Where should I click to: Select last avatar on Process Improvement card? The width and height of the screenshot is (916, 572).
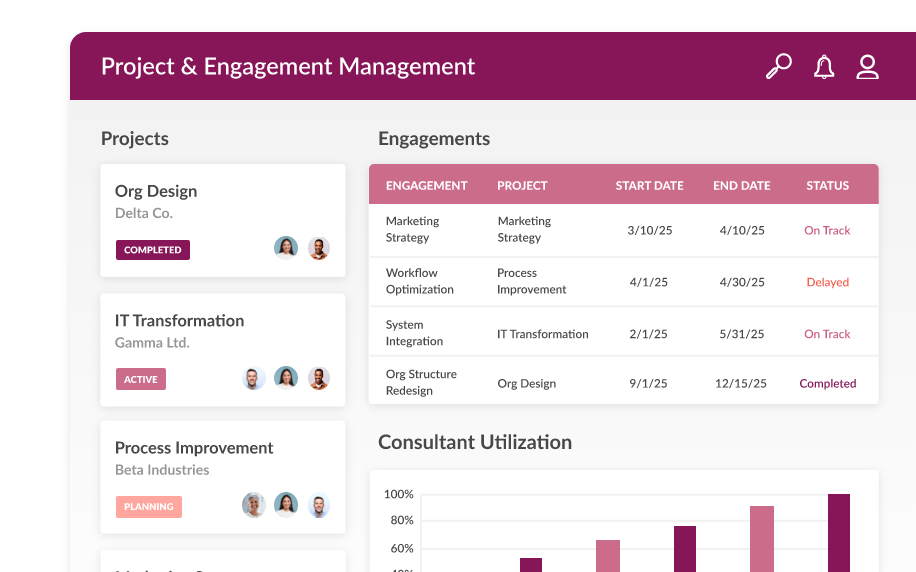point(318,505)
